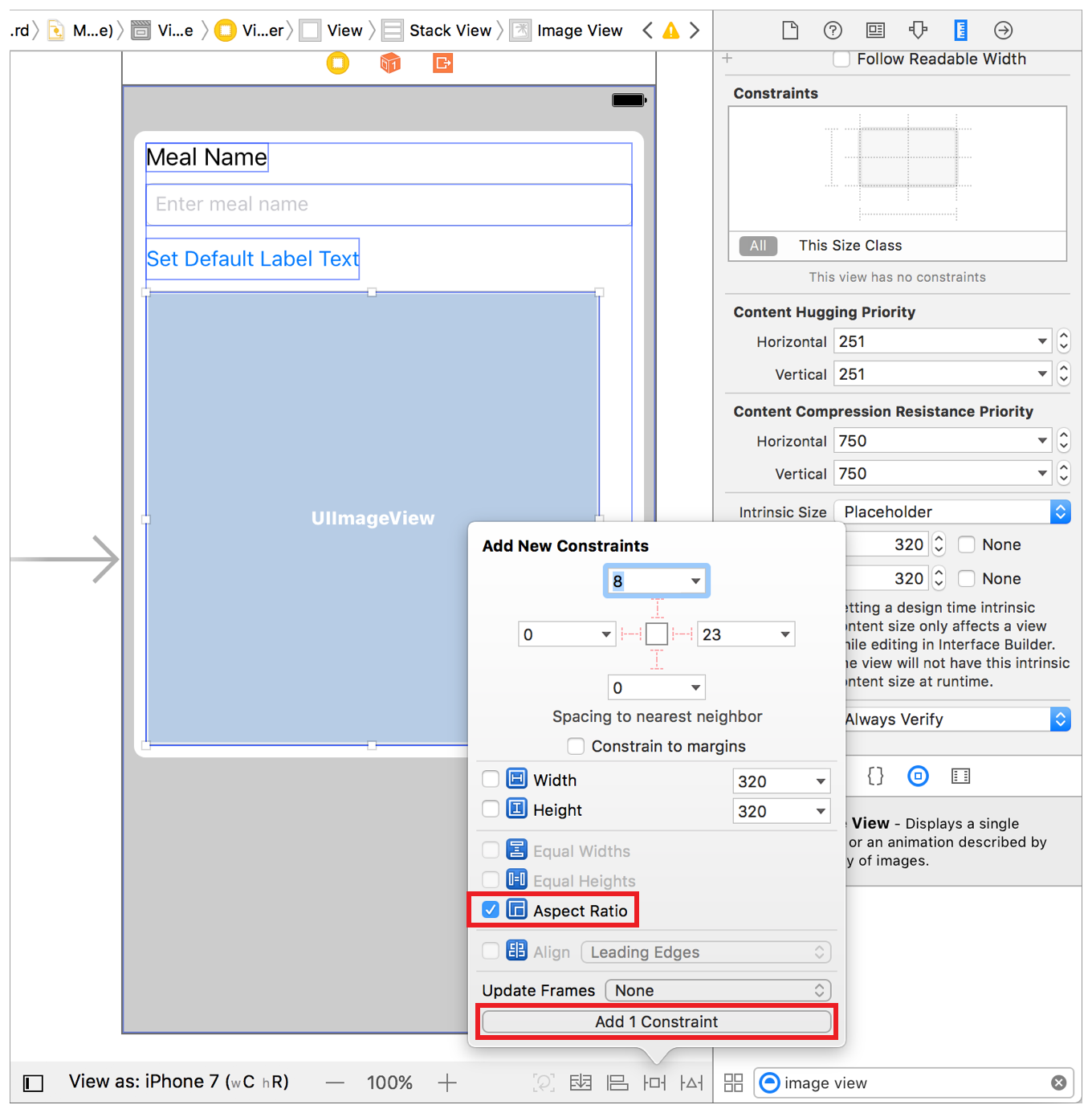
Task: Show the Code Snippet library
Action: pyautogui.click(x=875, y=776)
